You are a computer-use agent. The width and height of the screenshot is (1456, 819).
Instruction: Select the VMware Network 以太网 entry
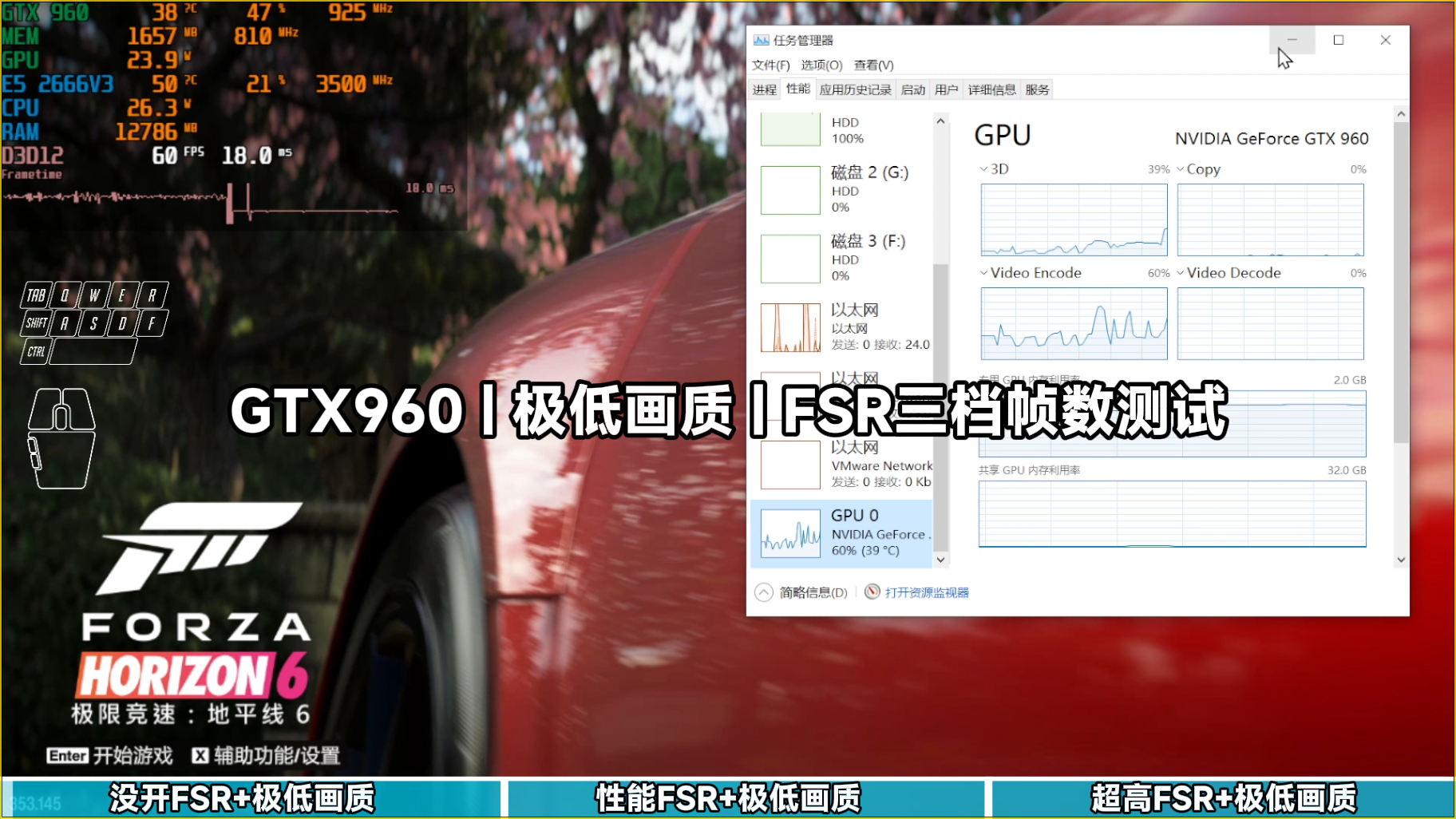pos(841,465)
